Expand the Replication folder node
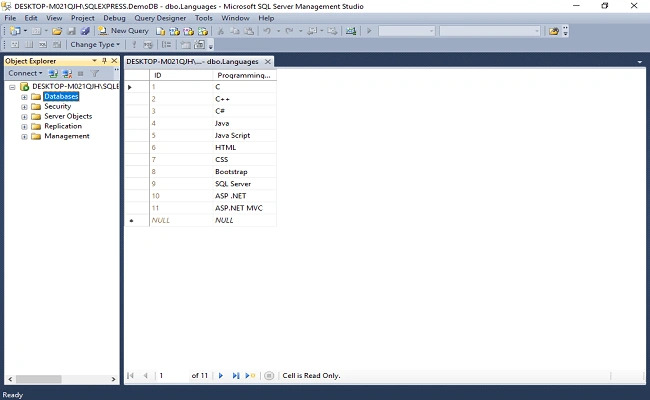This screenshot has height=400, width=650. (x=24, y=127)
